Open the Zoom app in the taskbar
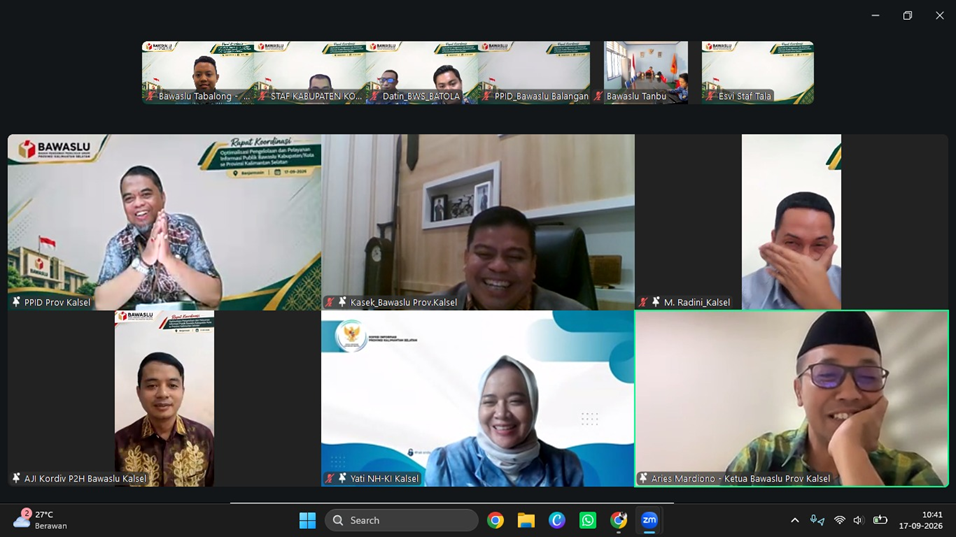Viewport: 956px width, 537px height. 649,520
